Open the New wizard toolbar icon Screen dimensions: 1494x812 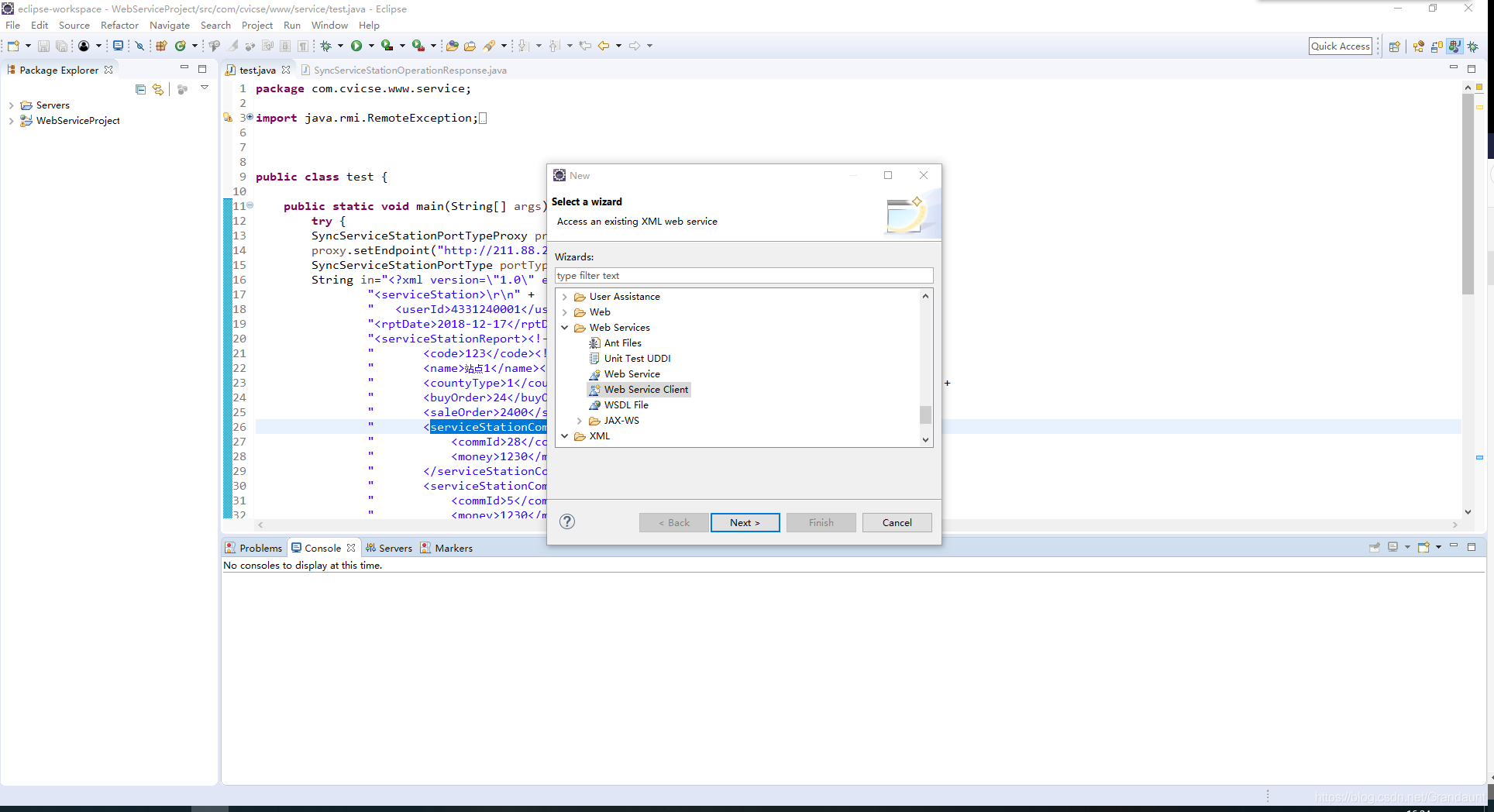click(13, 46)
